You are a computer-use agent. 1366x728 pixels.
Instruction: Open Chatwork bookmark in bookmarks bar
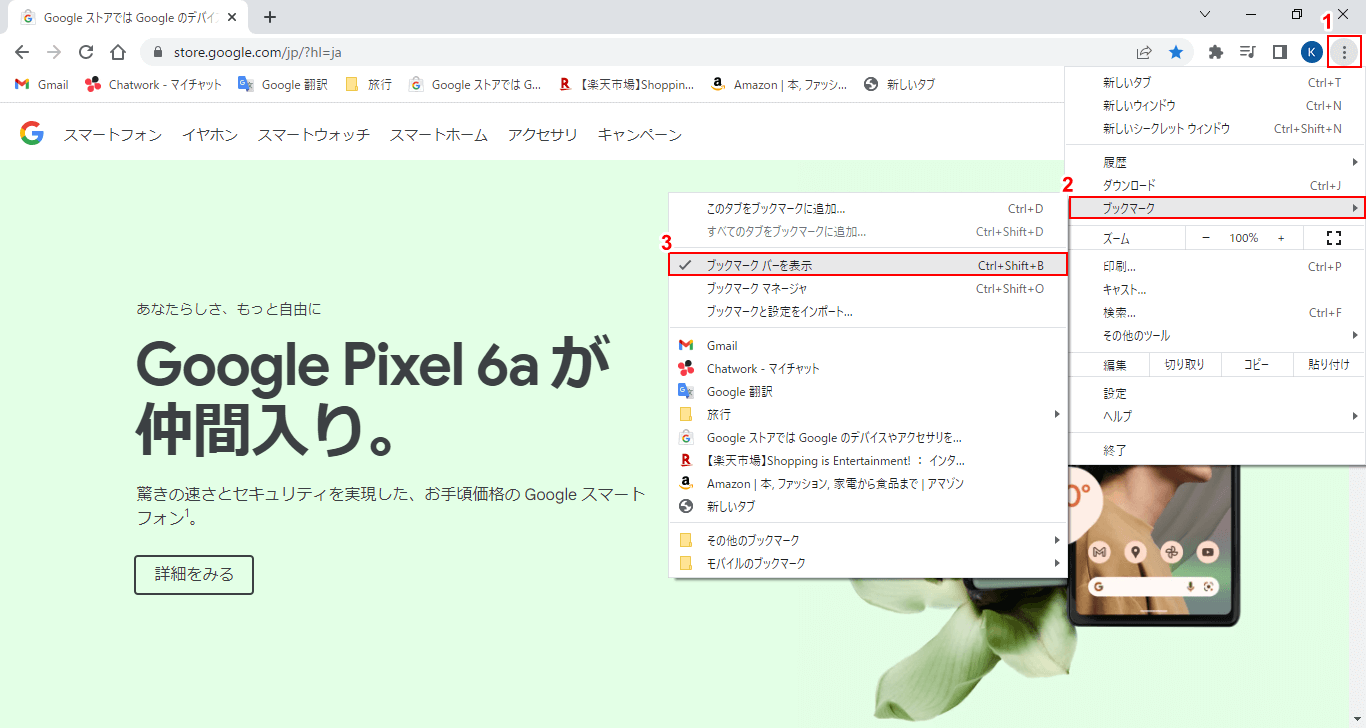click(x=154, y=85)
